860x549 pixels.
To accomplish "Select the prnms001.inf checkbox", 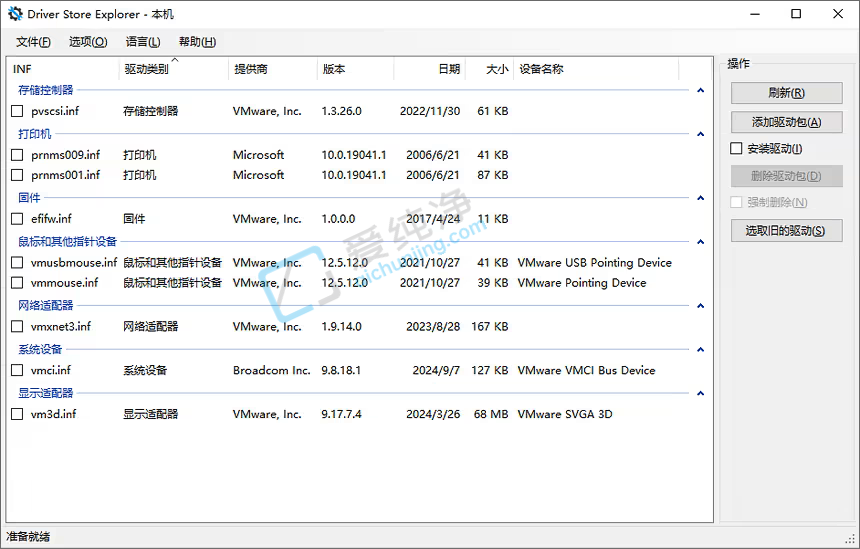I will tap(17, 175).
